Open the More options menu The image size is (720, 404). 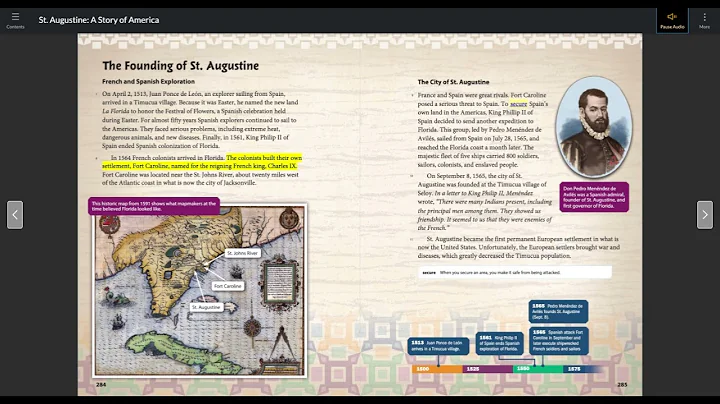pyautogui.click(x=704, y=21)
